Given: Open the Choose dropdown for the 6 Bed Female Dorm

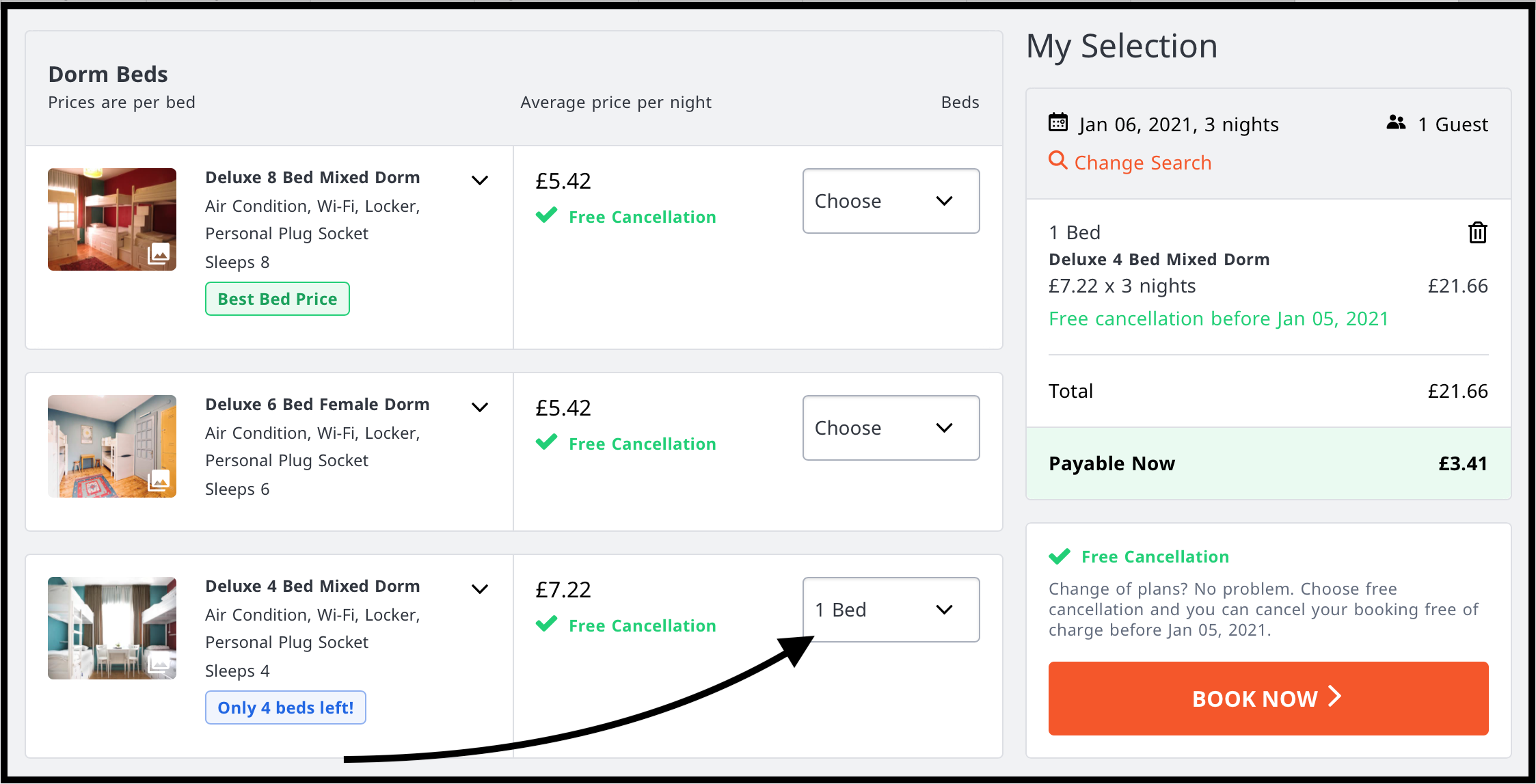Looking at the screenshot, I should click(891, 428).
